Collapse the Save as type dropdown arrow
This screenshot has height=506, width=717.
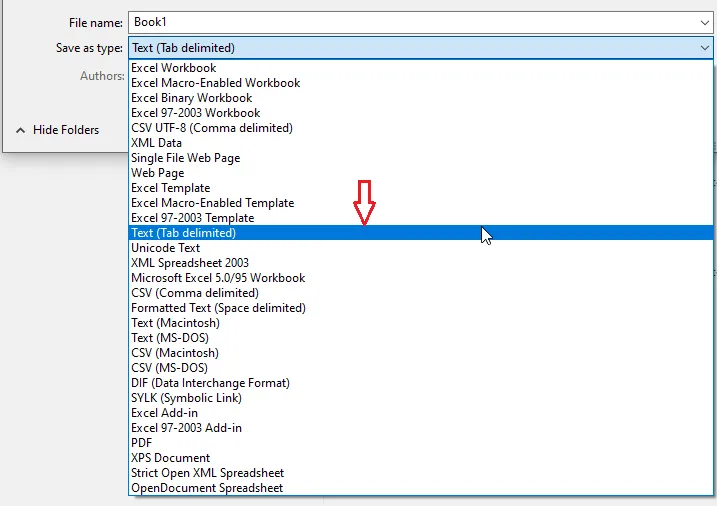pyautogui.click(x=705, y=48)
